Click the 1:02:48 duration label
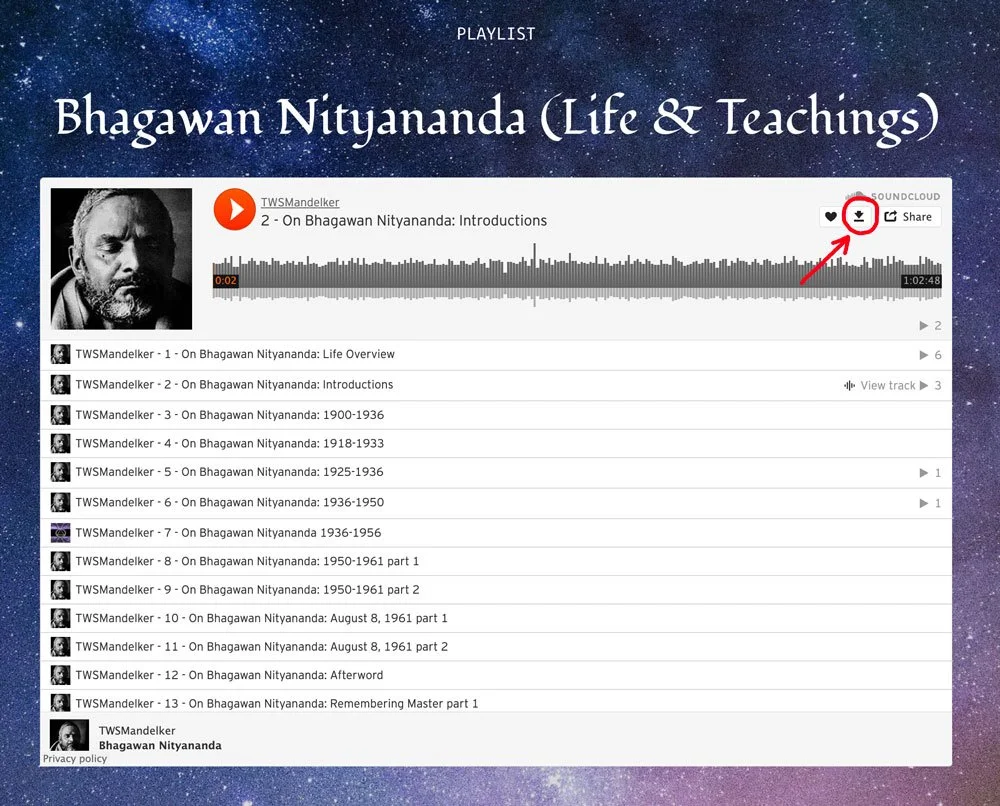Screen dimensions: 1000x806 tap(921, 281)
